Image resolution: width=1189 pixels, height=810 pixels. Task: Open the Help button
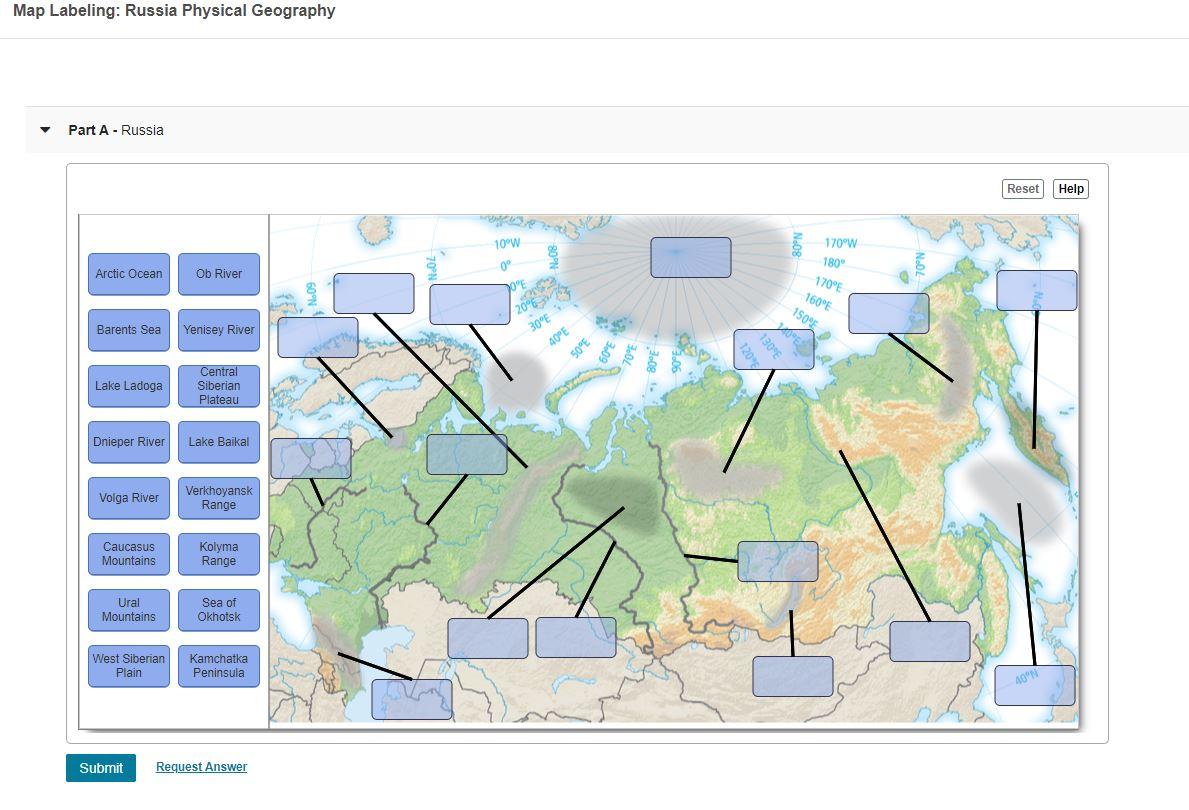[1071, 189]
